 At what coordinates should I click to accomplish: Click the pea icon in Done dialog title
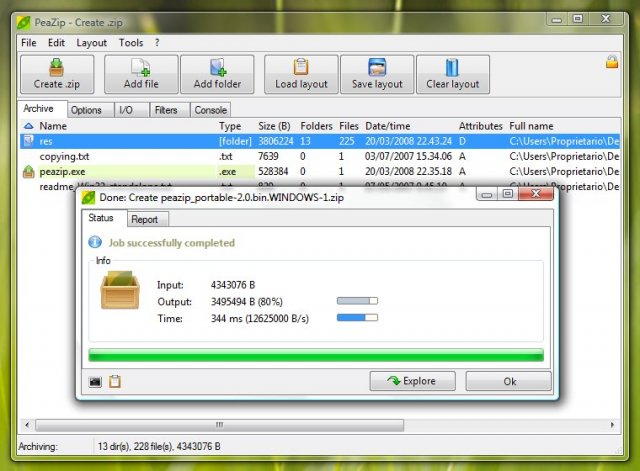coord(88,198)
